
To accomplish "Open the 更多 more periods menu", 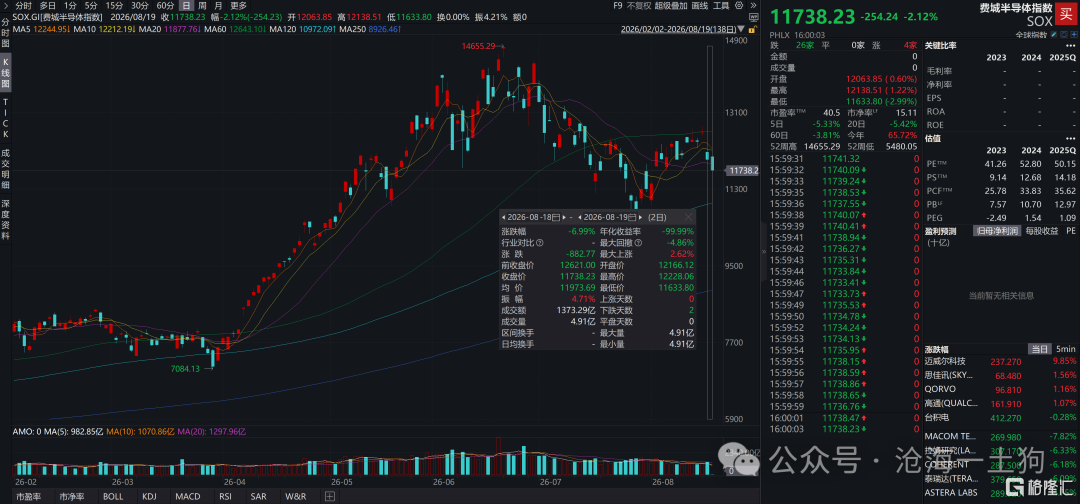I will coord(238,6).
